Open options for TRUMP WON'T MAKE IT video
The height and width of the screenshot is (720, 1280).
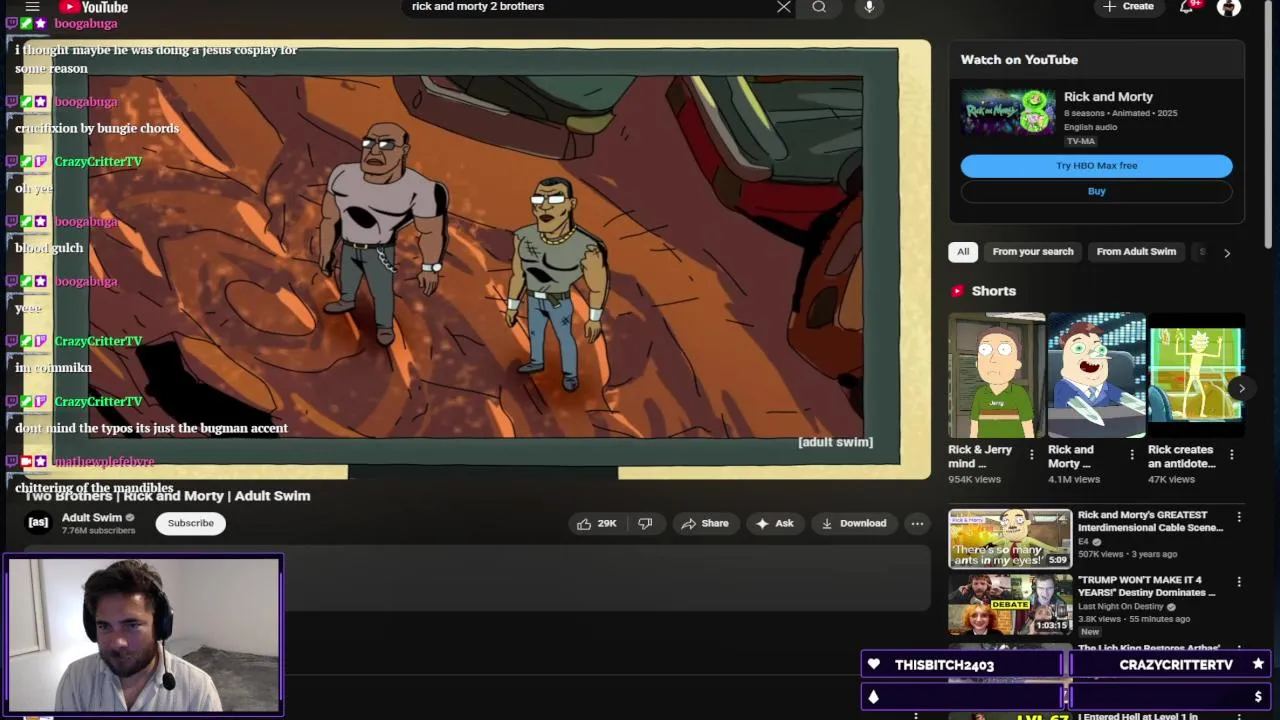pyautogui.click(x=1239, y=582)
